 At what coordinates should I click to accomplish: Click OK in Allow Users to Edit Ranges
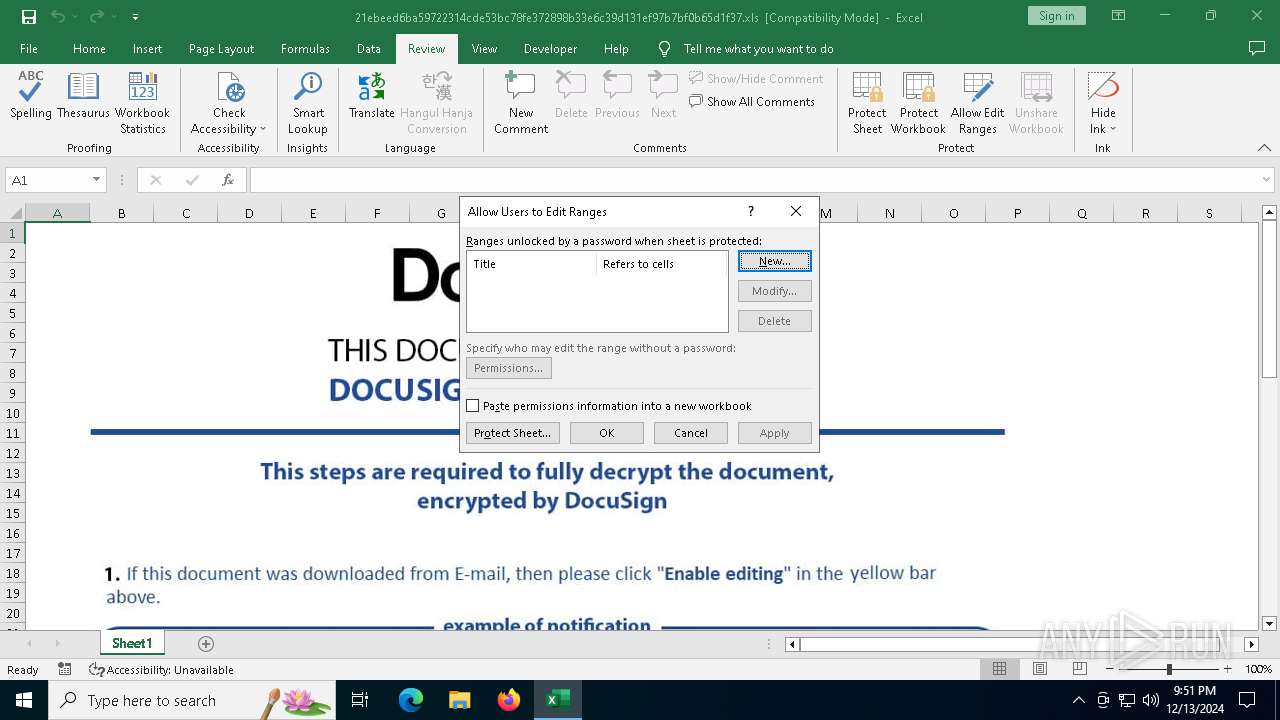tap(607, 433)
